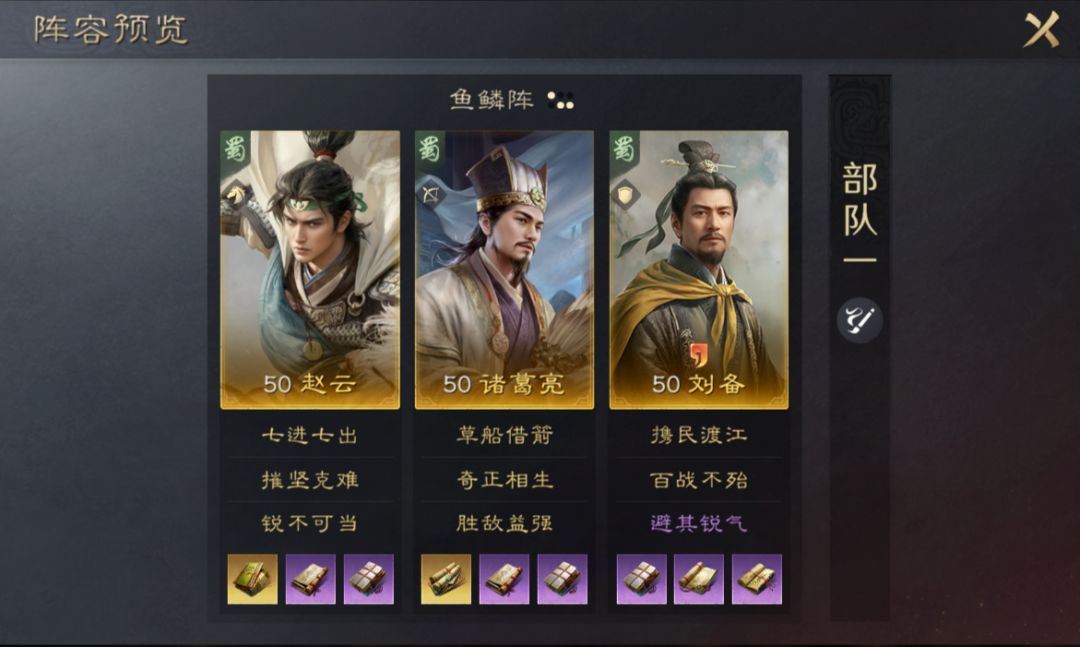The width and height of the screenshot is (1080, 647).
Task: Click the cavalry troop icon on 赵云's card
Action: (x=236, y=195)
